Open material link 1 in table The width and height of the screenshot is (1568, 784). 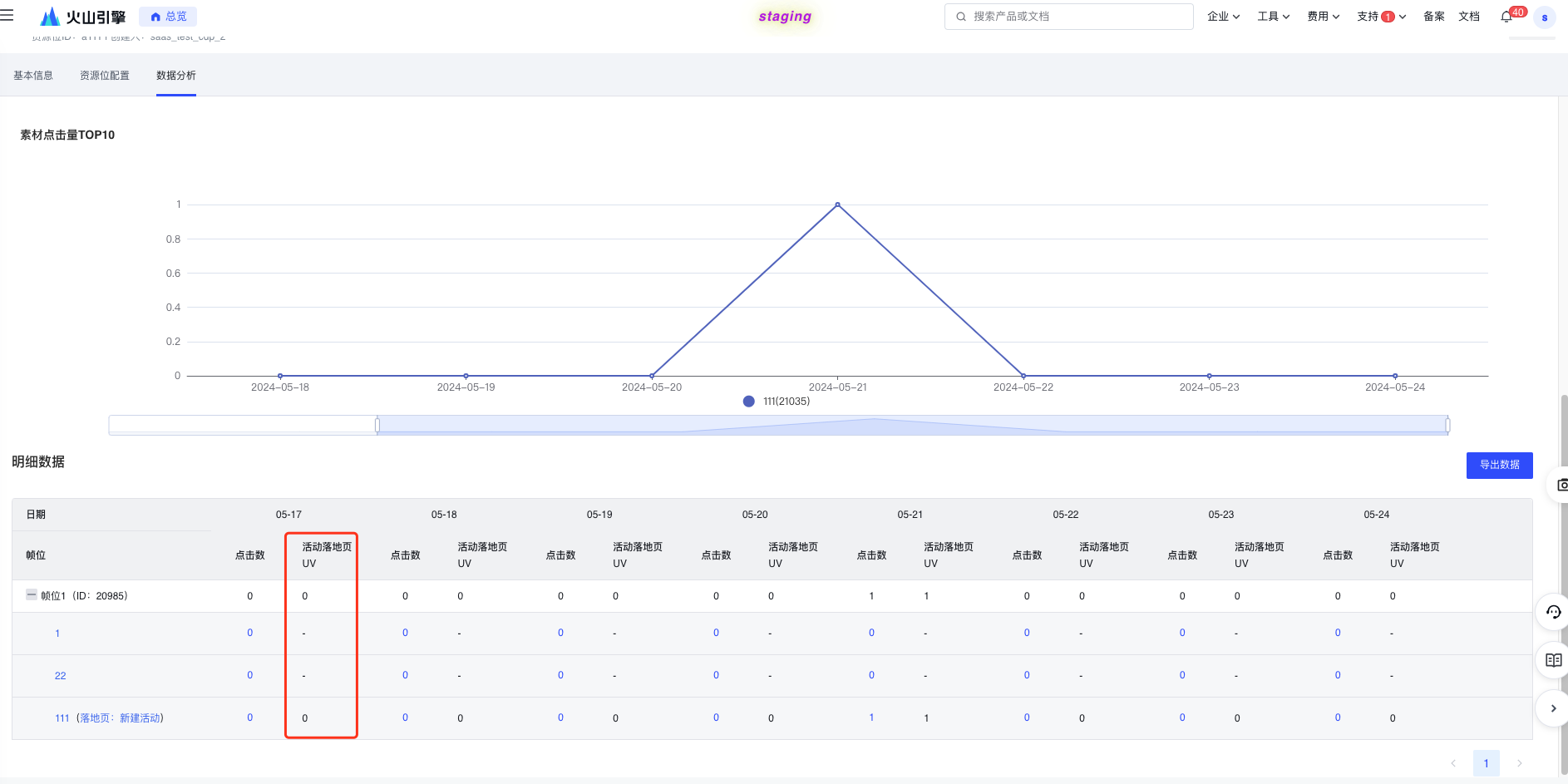57,634
